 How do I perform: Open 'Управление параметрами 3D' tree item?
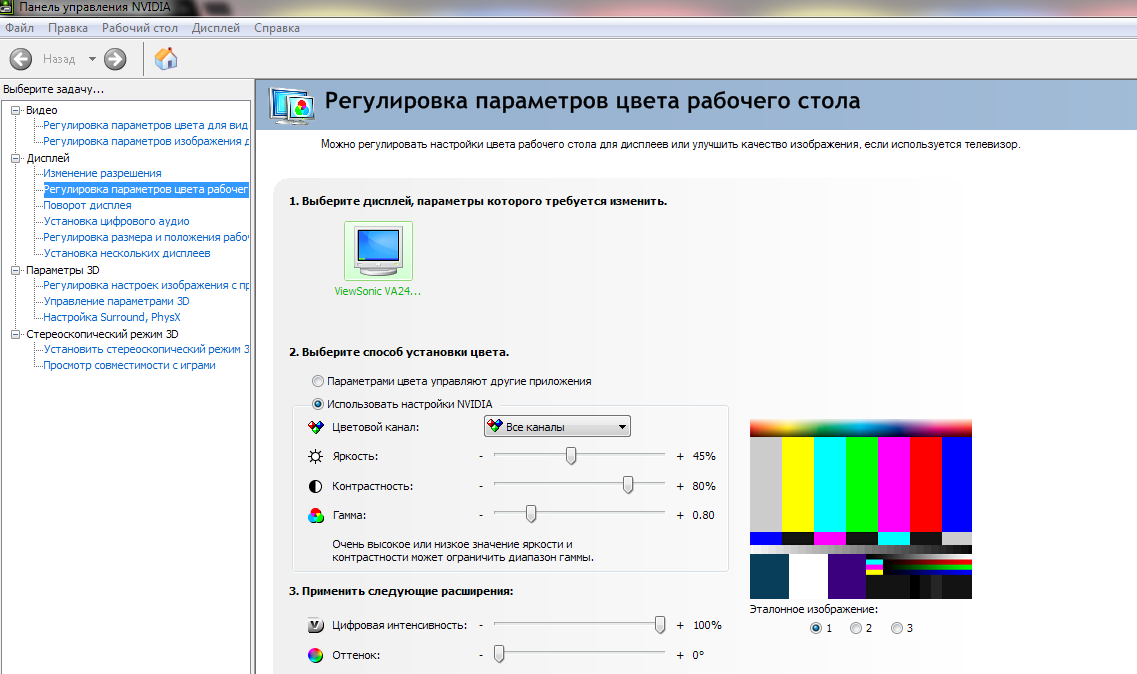(x=116, y=301)
